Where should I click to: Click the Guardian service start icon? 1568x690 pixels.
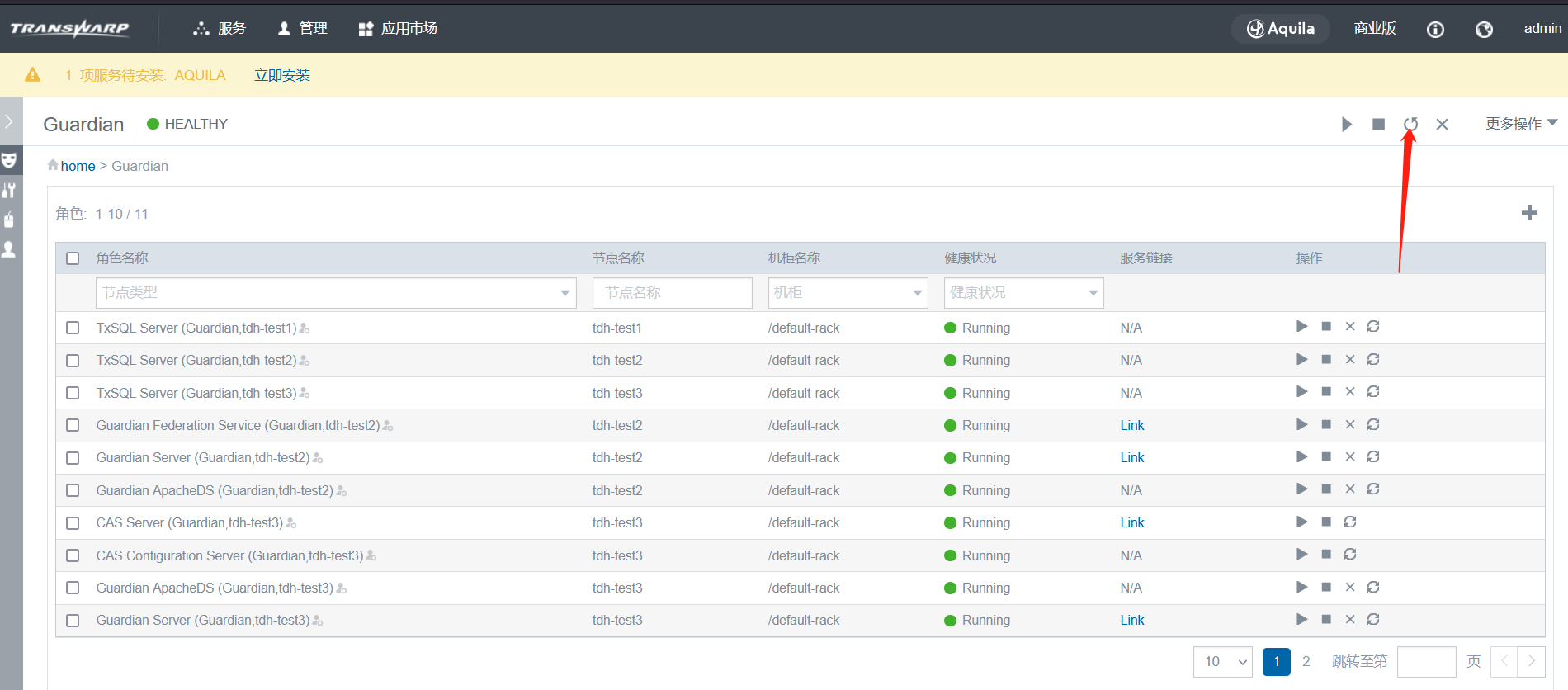click(1347, 124)
